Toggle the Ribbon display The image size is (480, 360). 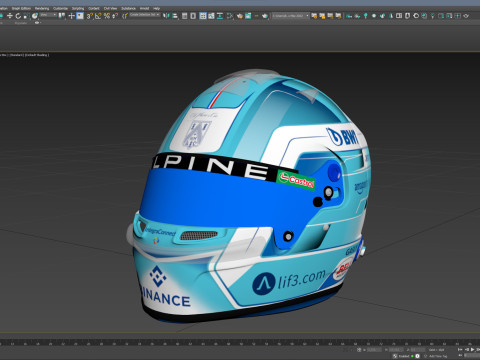tap(203, 16)
